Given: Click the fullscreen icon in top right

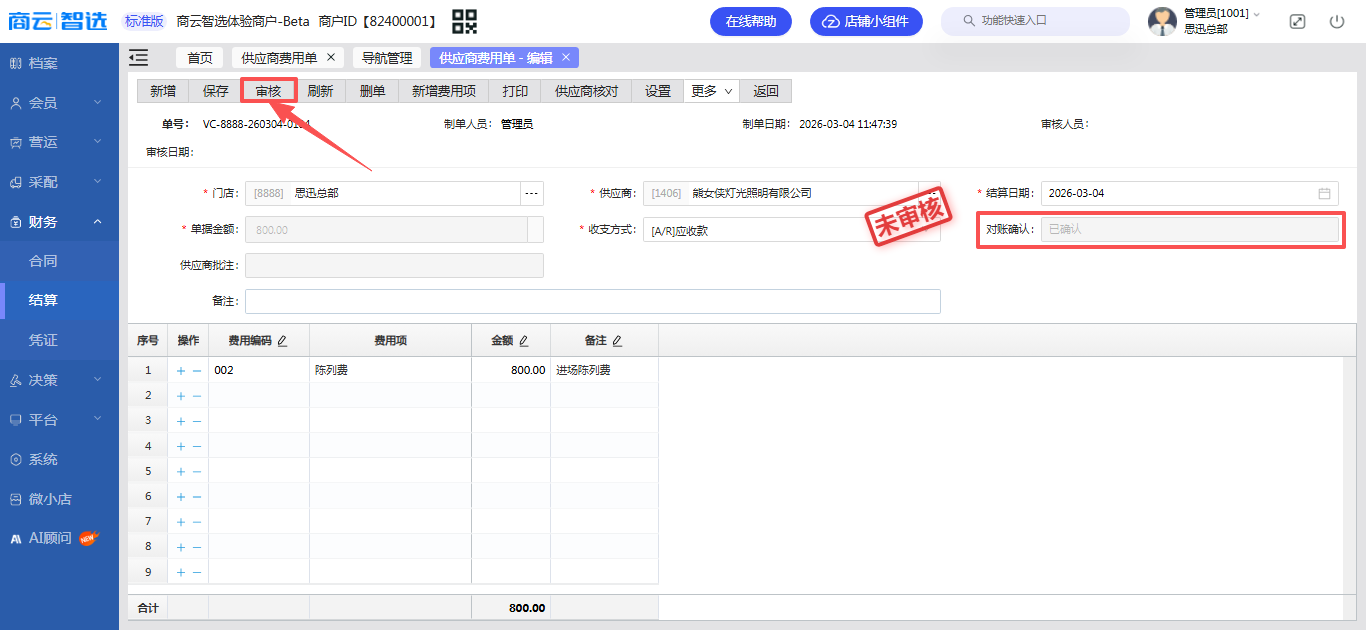Looking at the screenshot, I should click(1297, 21).
